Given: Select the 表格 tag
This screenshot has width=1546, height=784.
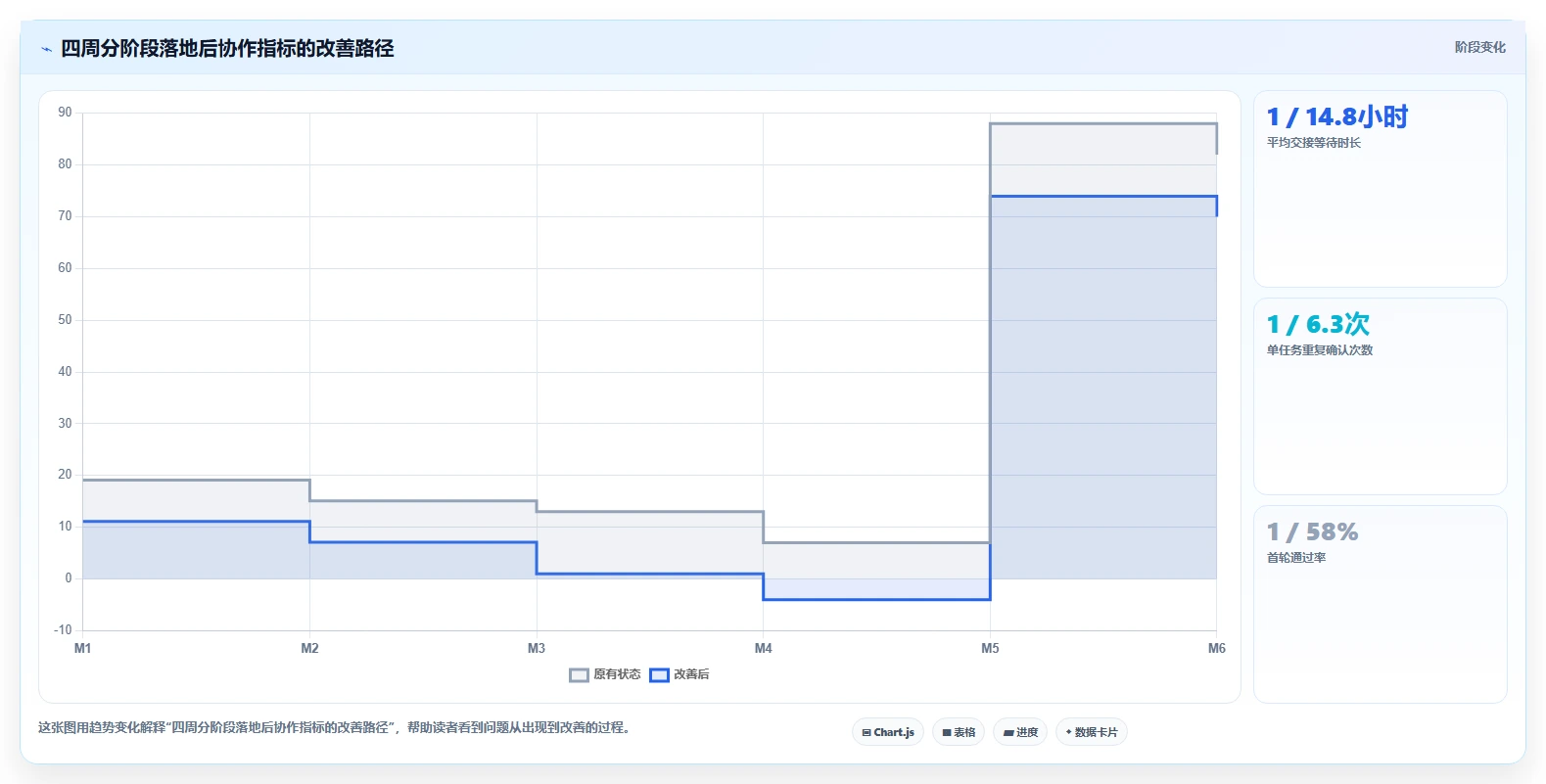Looking at the screenshot, I should coord(959,732).
